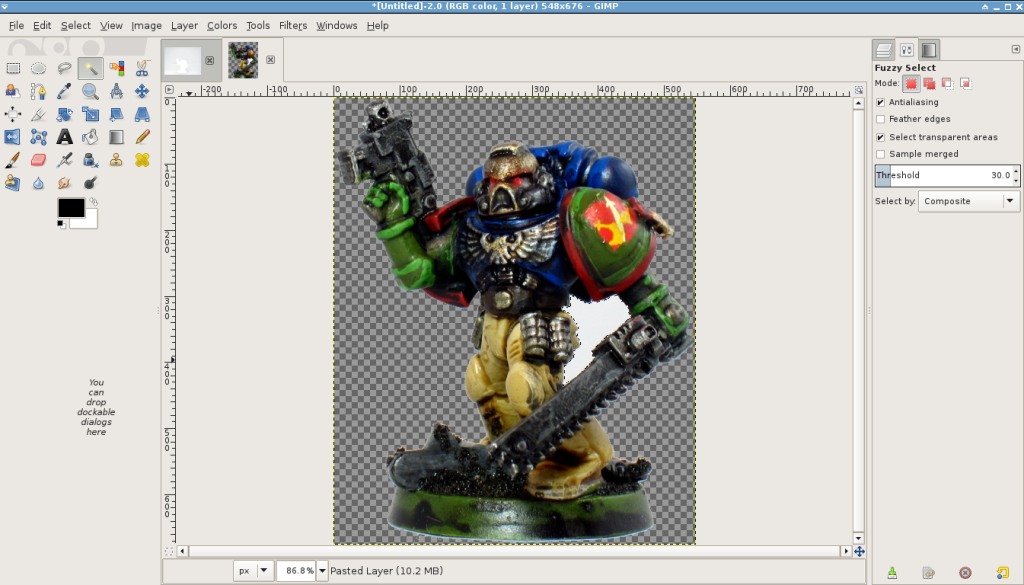Image resolution: width=1024 pixels, height=585 pixels.
Task: Select the Ellipse Select tool
Action: pyautogui.click(x=39, y=68)
